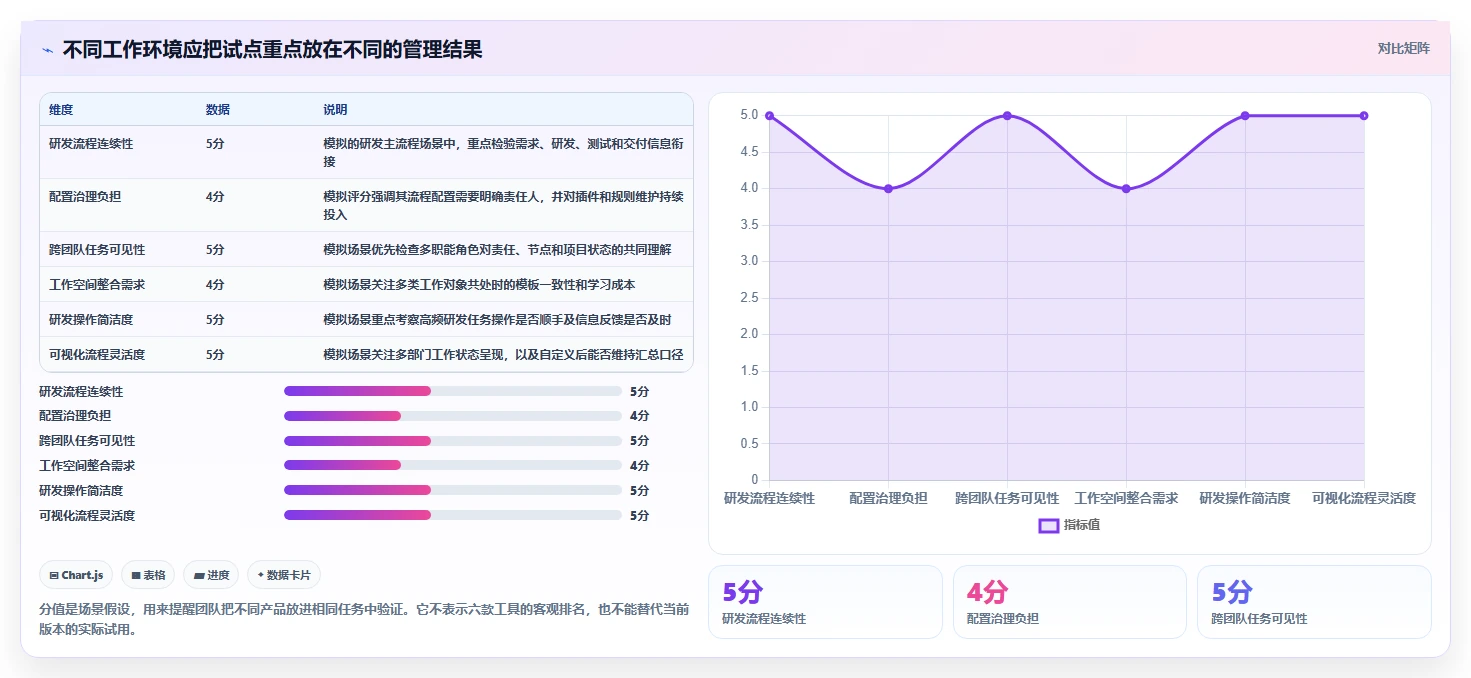Select the 研发流程连续性 cell in the table
This screenshot has width=1471, height=678.
[91, 144]
